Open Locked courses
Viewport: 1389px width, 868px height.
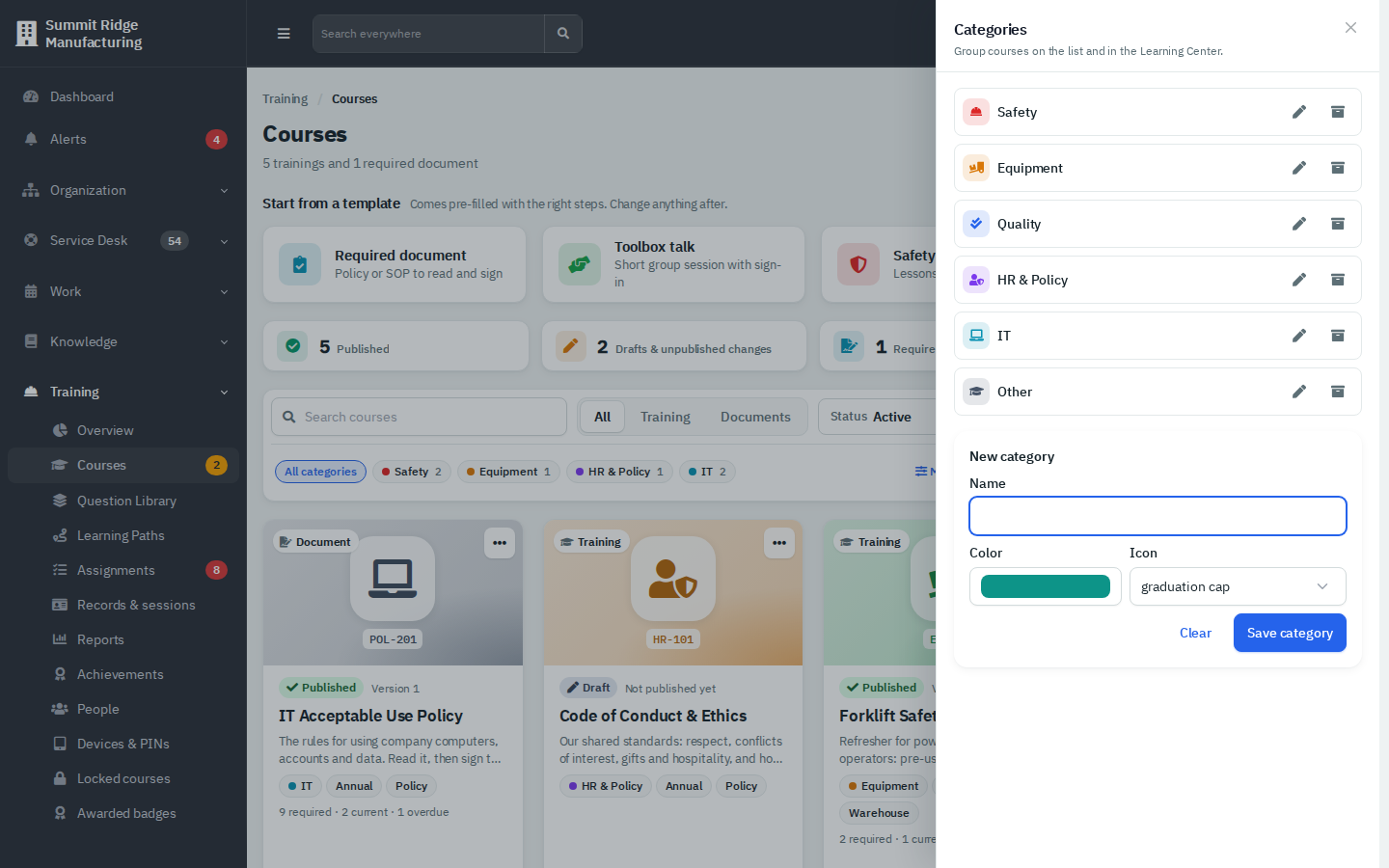pos(123,778)
